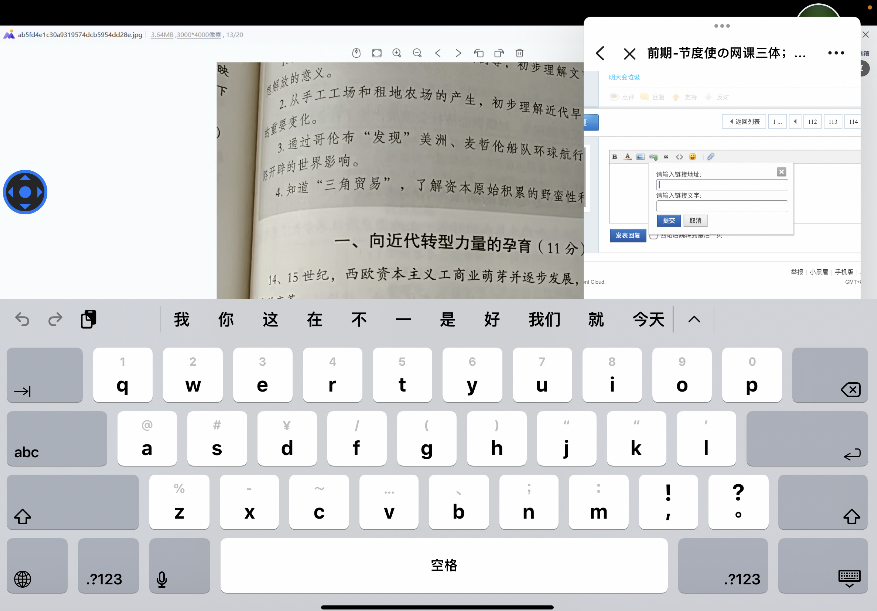Toggle mouse scroll mode in image viewer toolbar
877x611 pixels.
[x=356, y=53]
